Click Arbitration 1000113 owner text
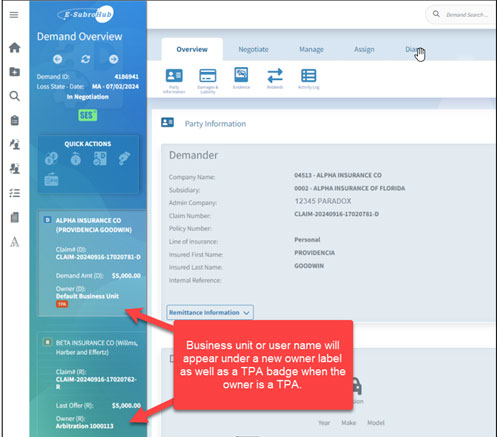The height and width of the screenshot is (437, 497). [x=85, y=426]
